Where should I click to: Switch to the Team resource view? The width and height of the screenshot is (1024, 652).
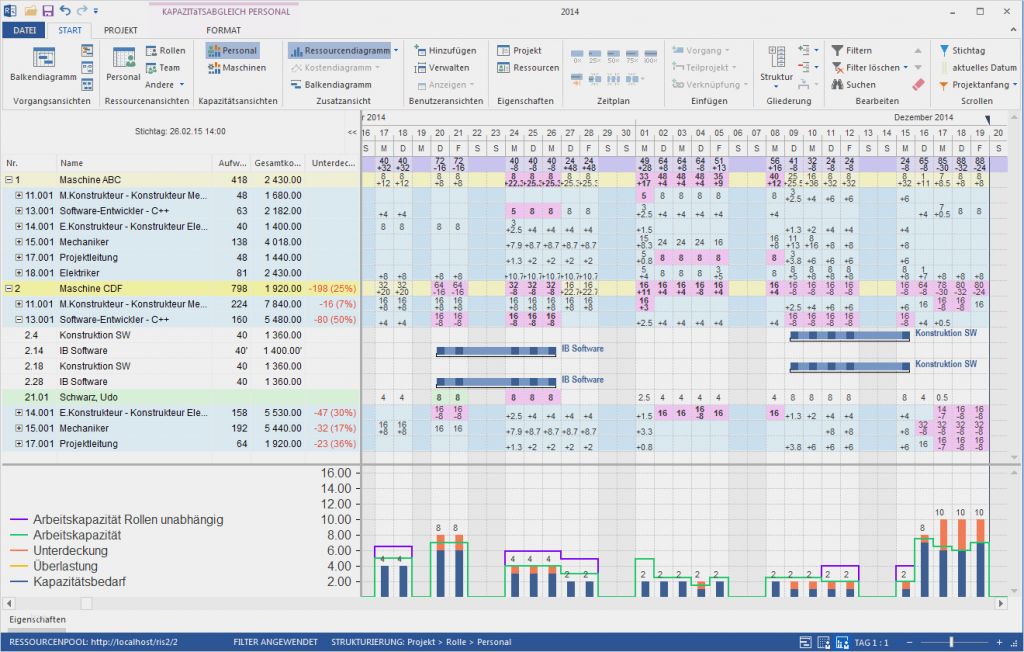[163, 67]
